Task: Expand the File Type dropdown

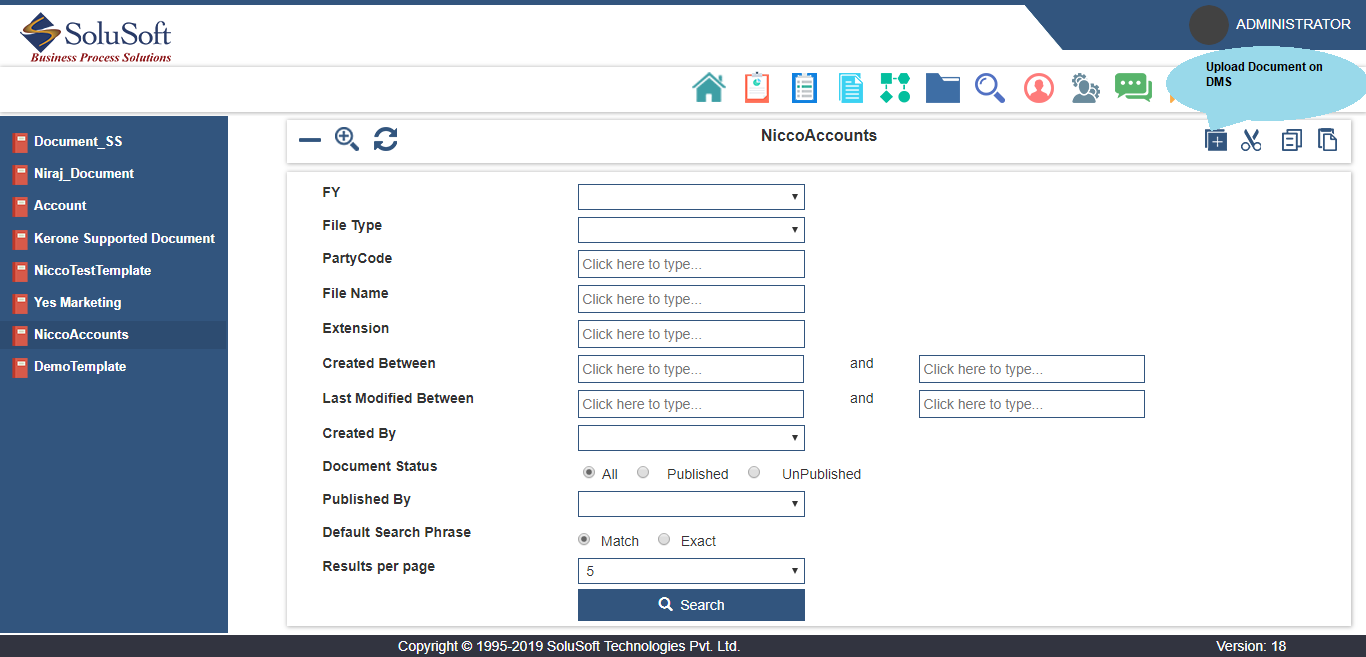Action: (691, 230)
